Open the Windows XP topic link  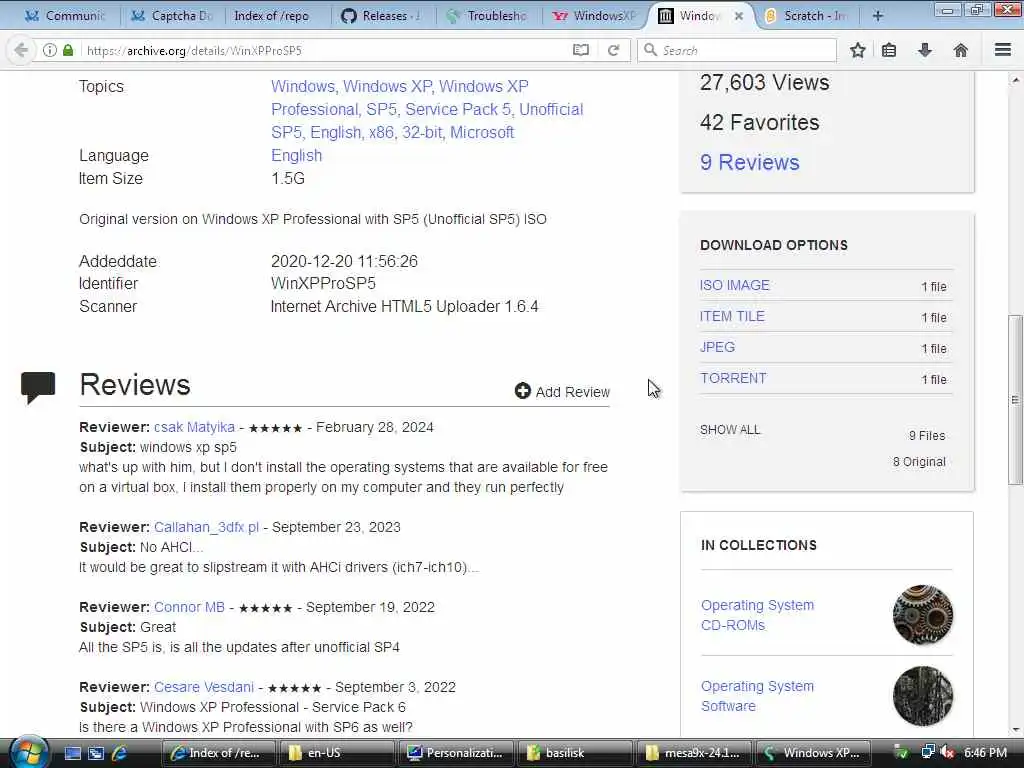pyautogui.click(x=387, y=86)
